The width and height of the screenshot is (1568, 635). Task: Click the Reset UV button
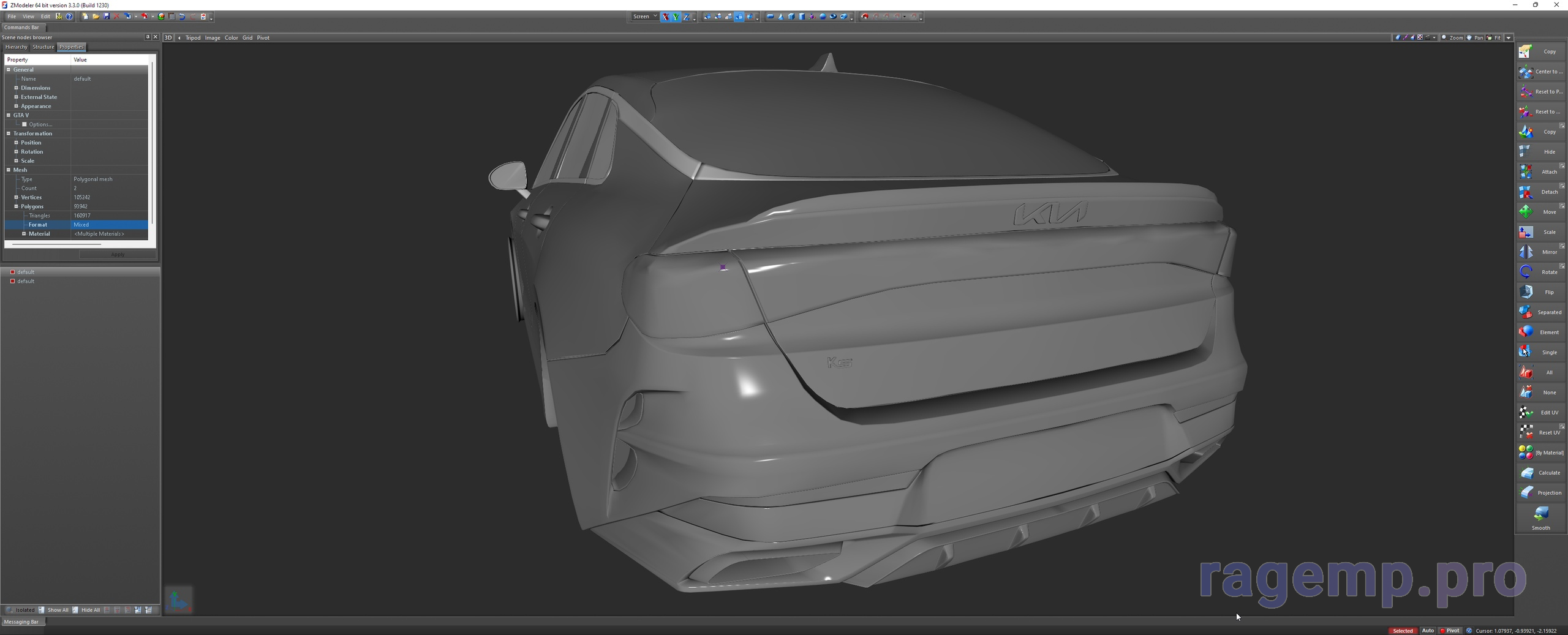[x=1540, y=432]
